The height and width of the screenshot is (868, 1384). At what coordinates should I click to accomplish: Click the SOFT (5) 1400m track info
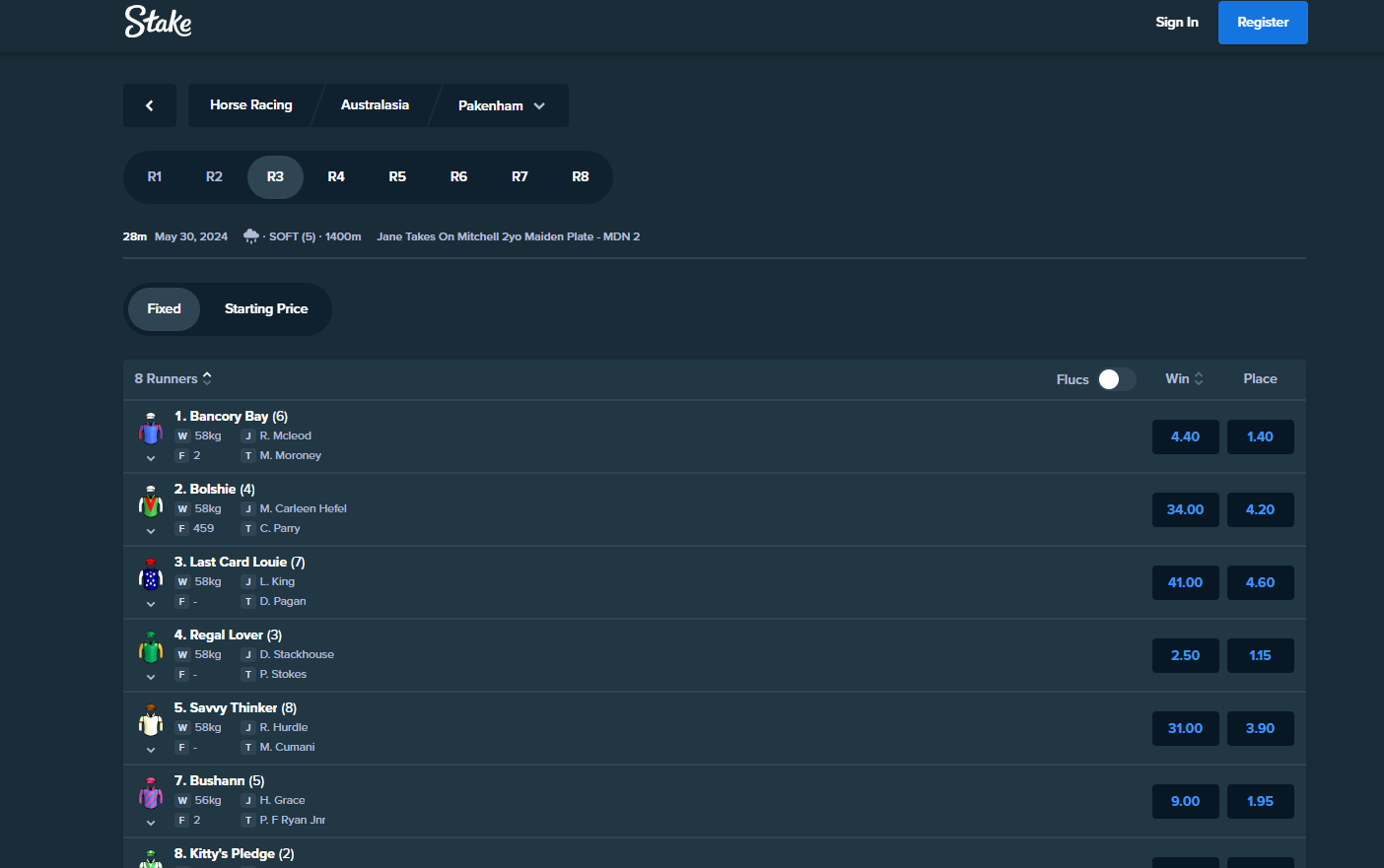coord(315,236)
